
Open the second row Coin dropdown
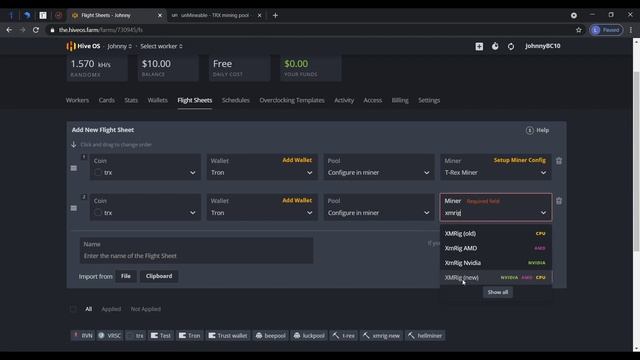click(145, 207)
